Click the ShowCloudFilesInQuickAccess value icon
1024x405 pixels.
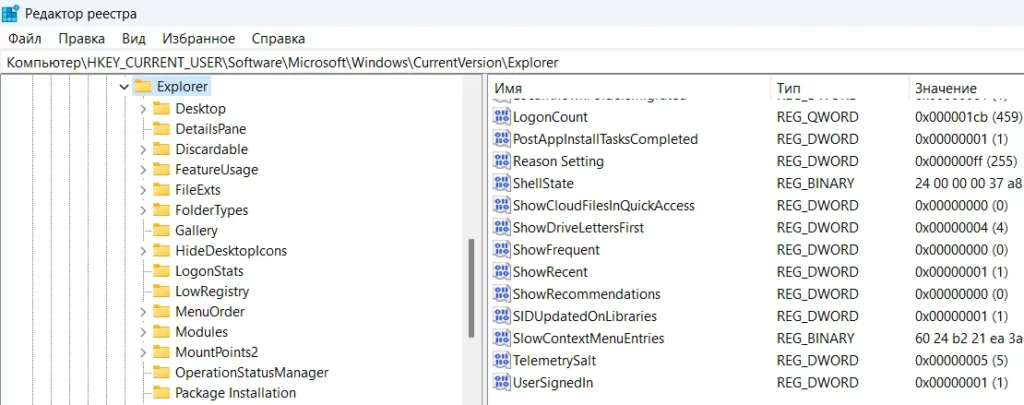(502, 206)
